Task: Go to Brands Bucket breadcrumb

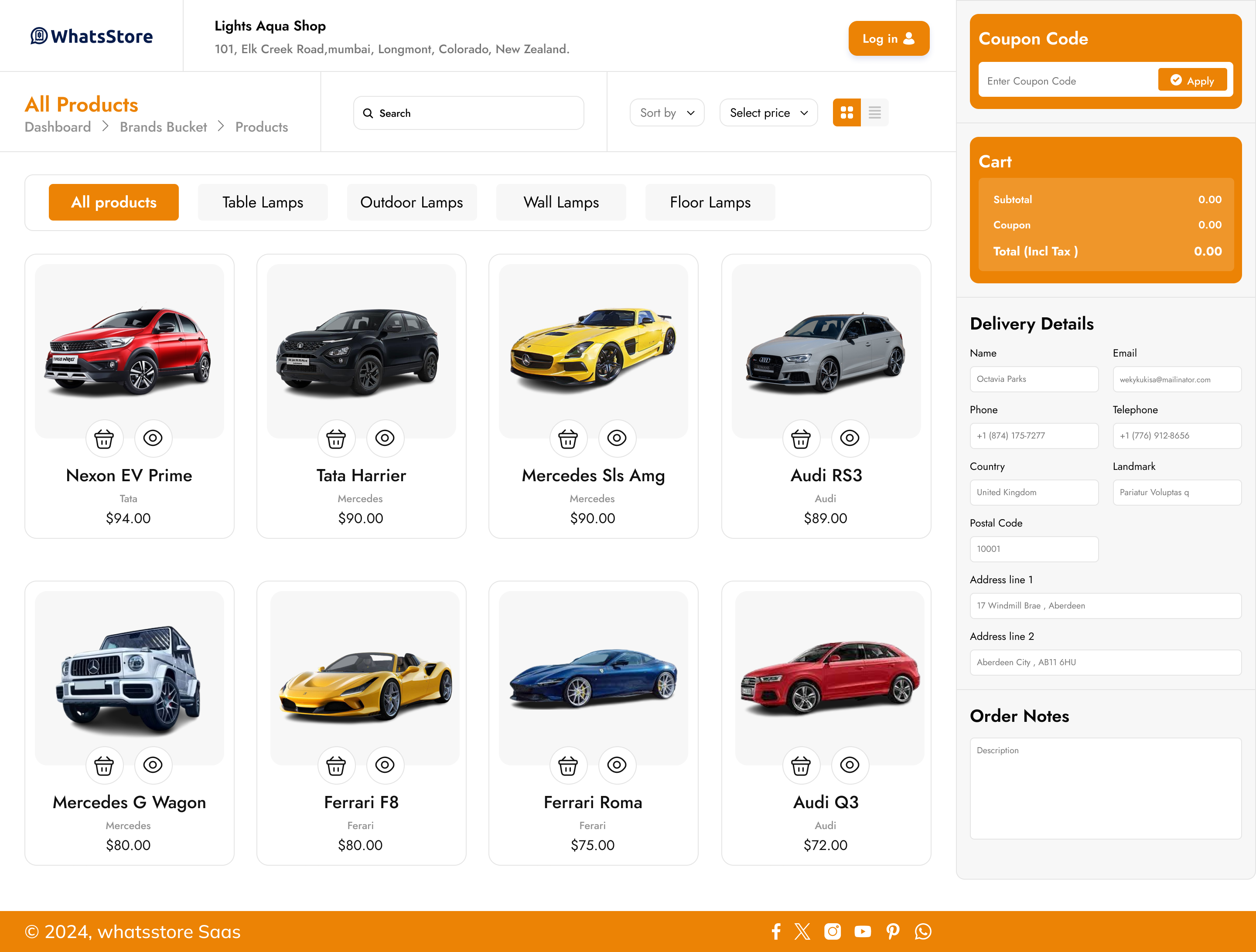Action: 163,127
